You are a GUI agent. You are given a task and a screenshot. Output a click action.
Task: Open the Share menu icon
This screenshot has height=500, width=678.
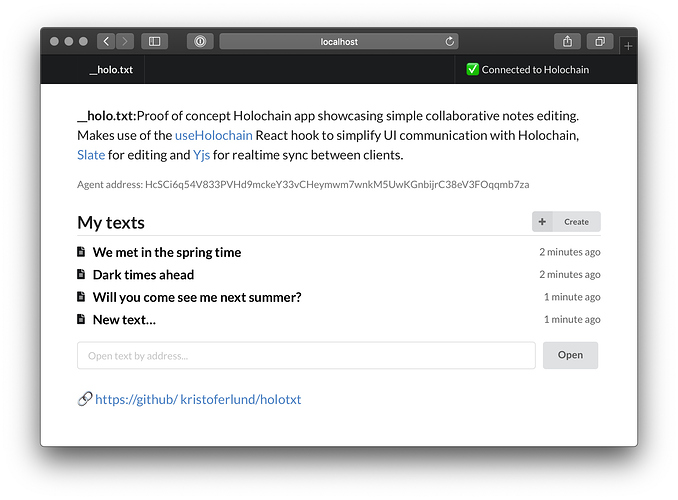click(x=567, y=42)
